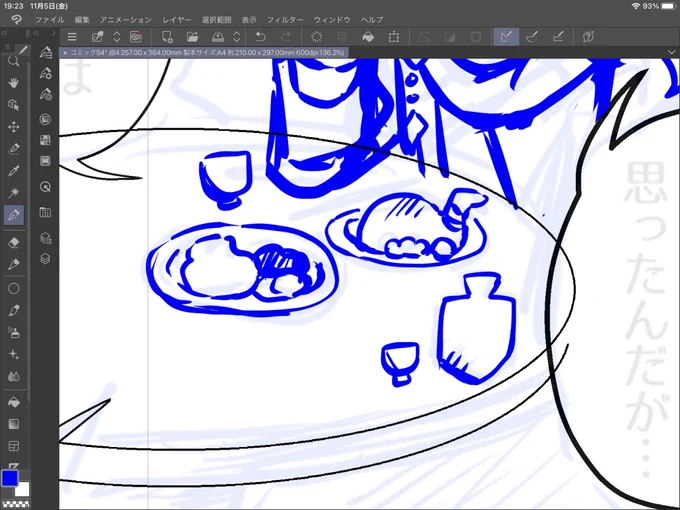Open the Material palette icon

tap(46, 212)
